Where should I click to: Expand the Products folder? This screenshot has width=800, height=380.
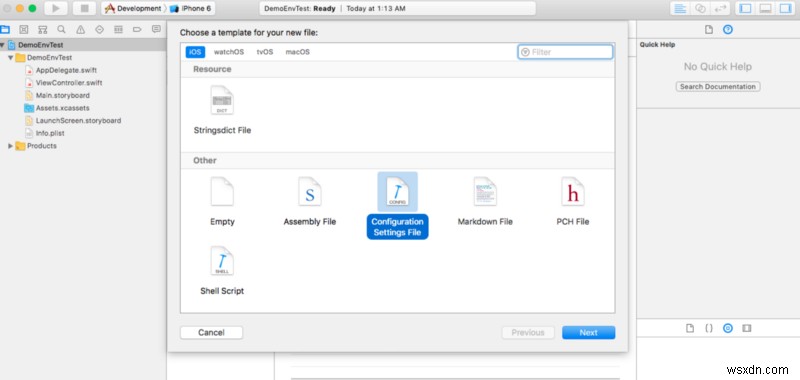click(x=11, y=146)
